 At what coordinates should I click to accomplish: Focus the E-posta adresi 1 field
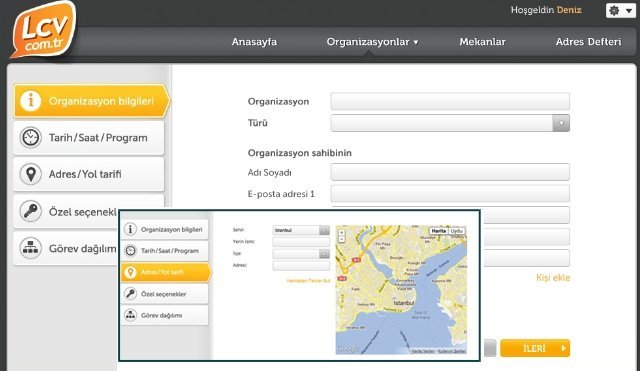pyautogui.click(x=450, y=194)
